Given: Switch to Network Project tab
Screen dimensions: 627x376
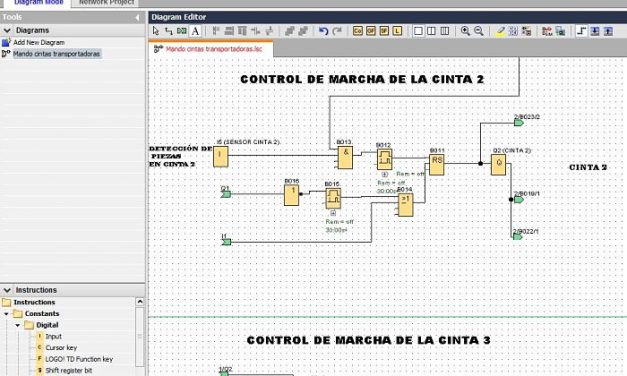Looking at the screenshot, I should 106,2.
